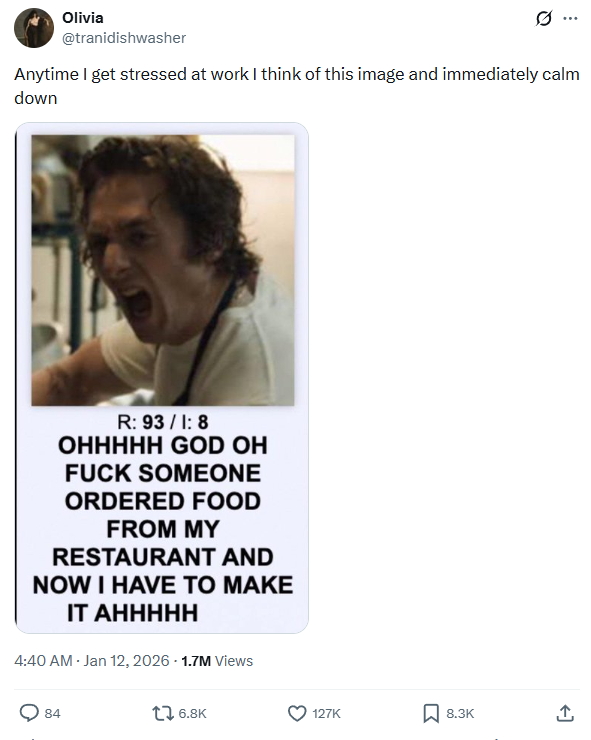The width and height of the screenshot is (591, 740).
Task: Open Olivia's profile picture
Action: [34, 28]
